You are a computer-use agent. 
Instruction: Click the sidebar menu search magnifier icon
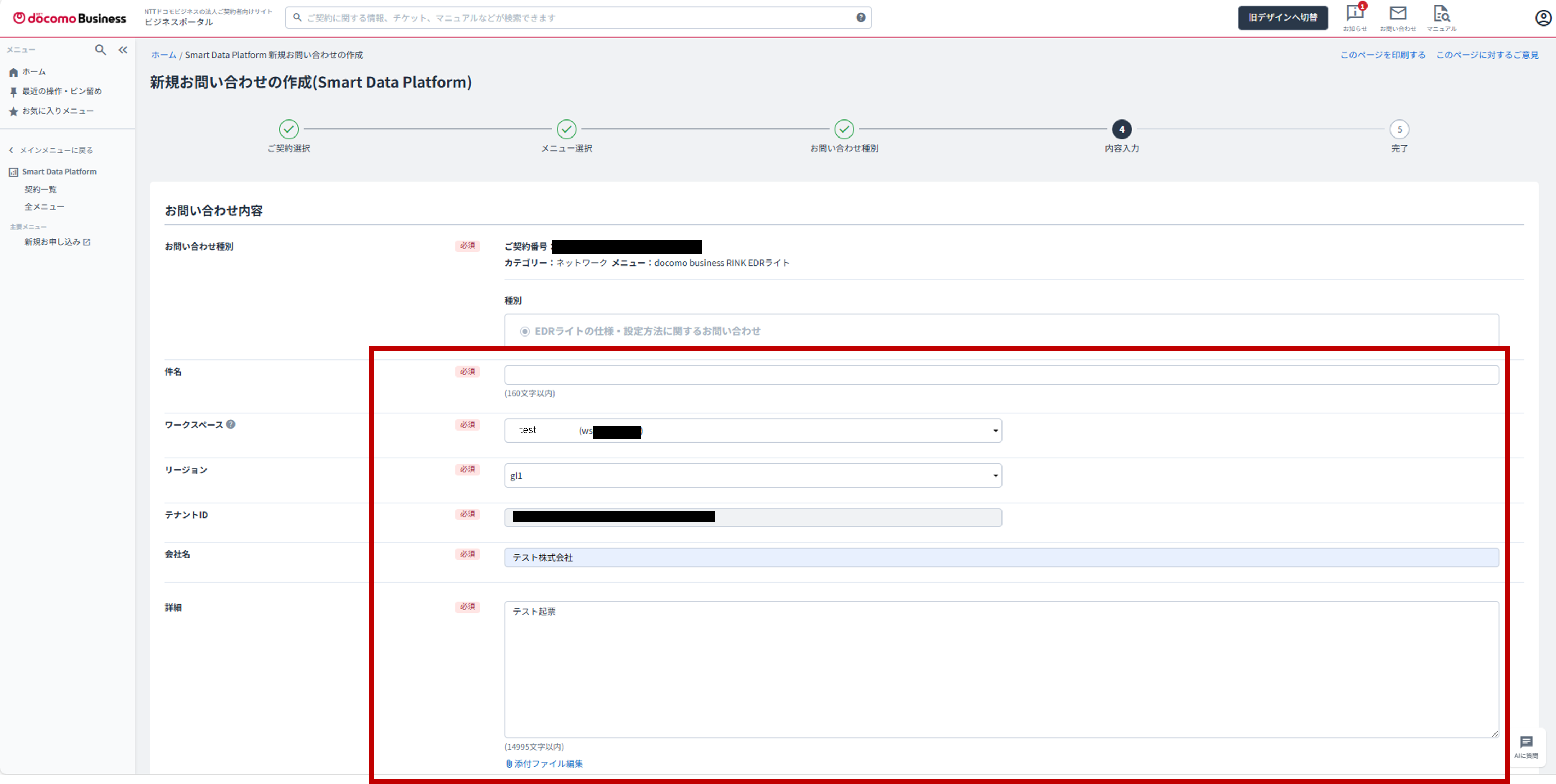pos(100,50)
